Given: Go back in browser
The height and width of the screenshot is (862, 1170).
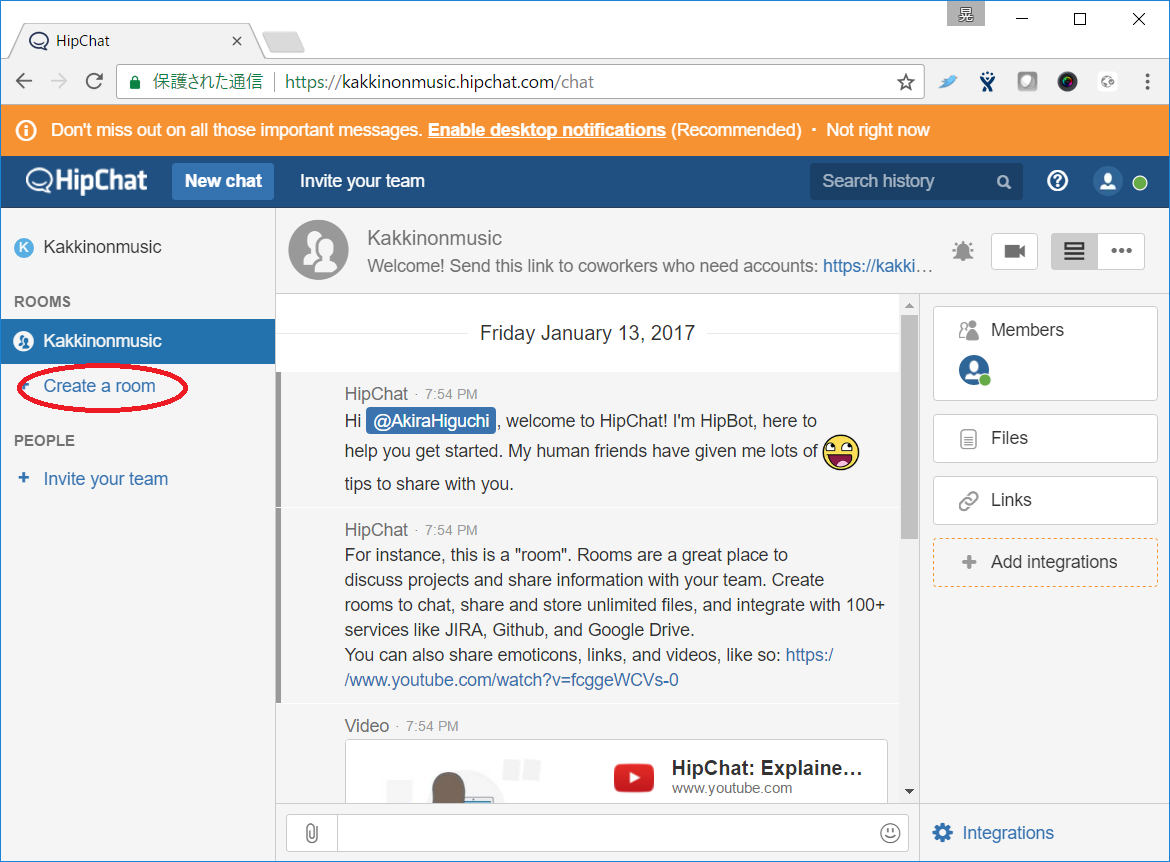Looking at the screenshot, I should click(24, 81).
